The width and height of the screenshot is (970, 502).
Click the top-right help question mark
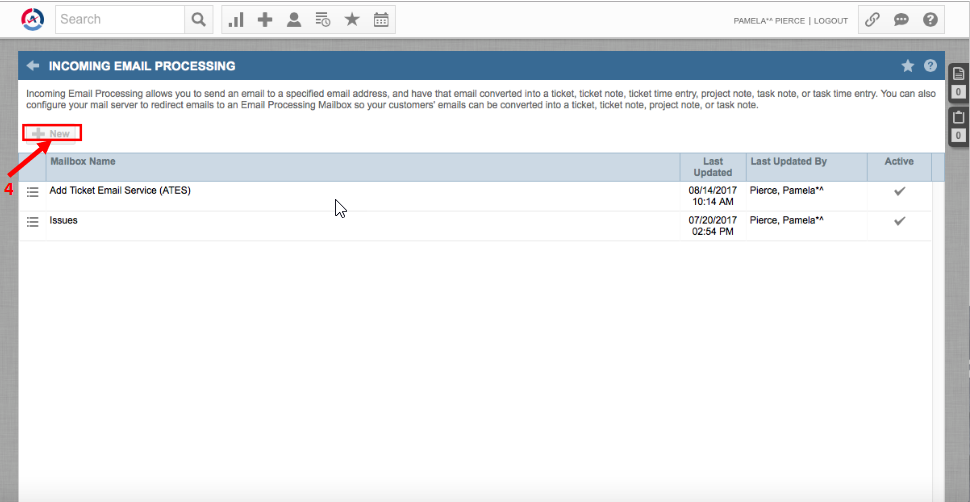930,19
